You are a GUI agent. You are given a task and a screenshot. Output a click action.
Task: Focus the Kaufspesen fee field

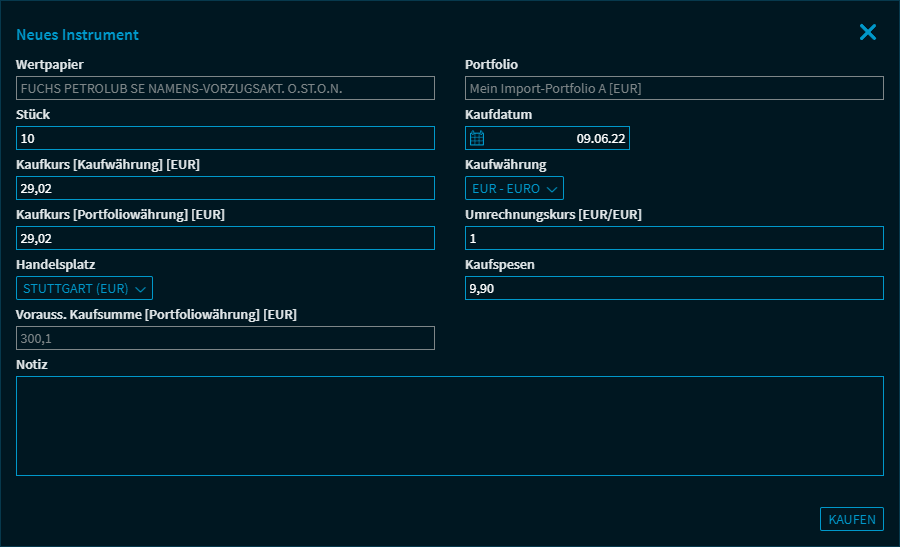coord(674,289)
